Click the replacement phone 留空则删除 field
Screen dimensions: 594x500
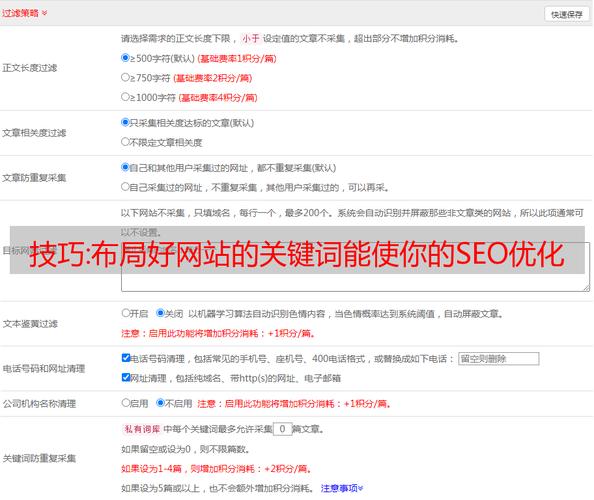[x=499, y=359]
